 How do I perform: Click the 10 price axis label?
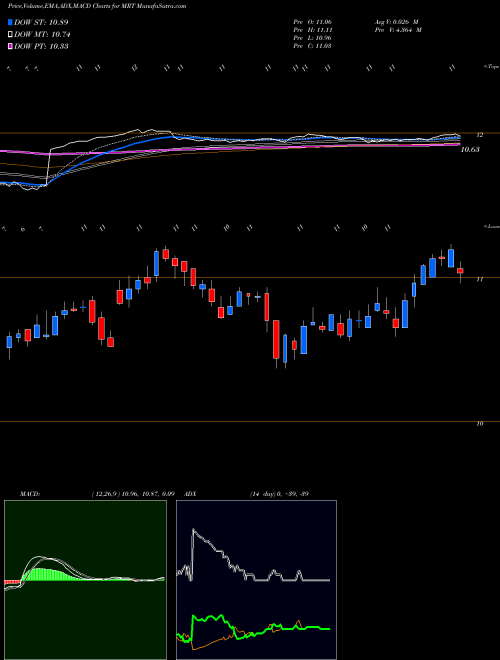coord(480,423)
